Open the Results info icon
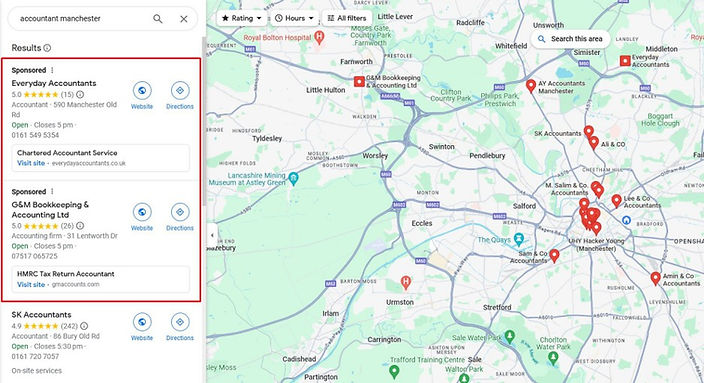The width and height of the screenshot is (704, 383). tap(47, 48)
